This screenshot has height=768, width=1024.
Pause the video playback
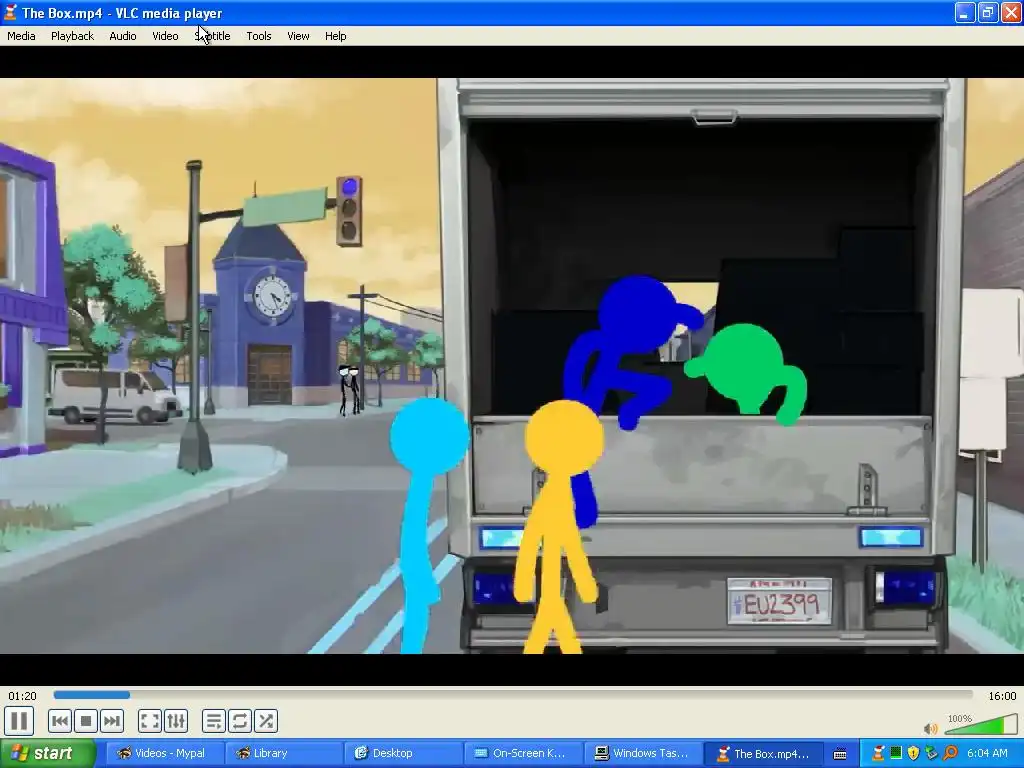tap(19, 721)
